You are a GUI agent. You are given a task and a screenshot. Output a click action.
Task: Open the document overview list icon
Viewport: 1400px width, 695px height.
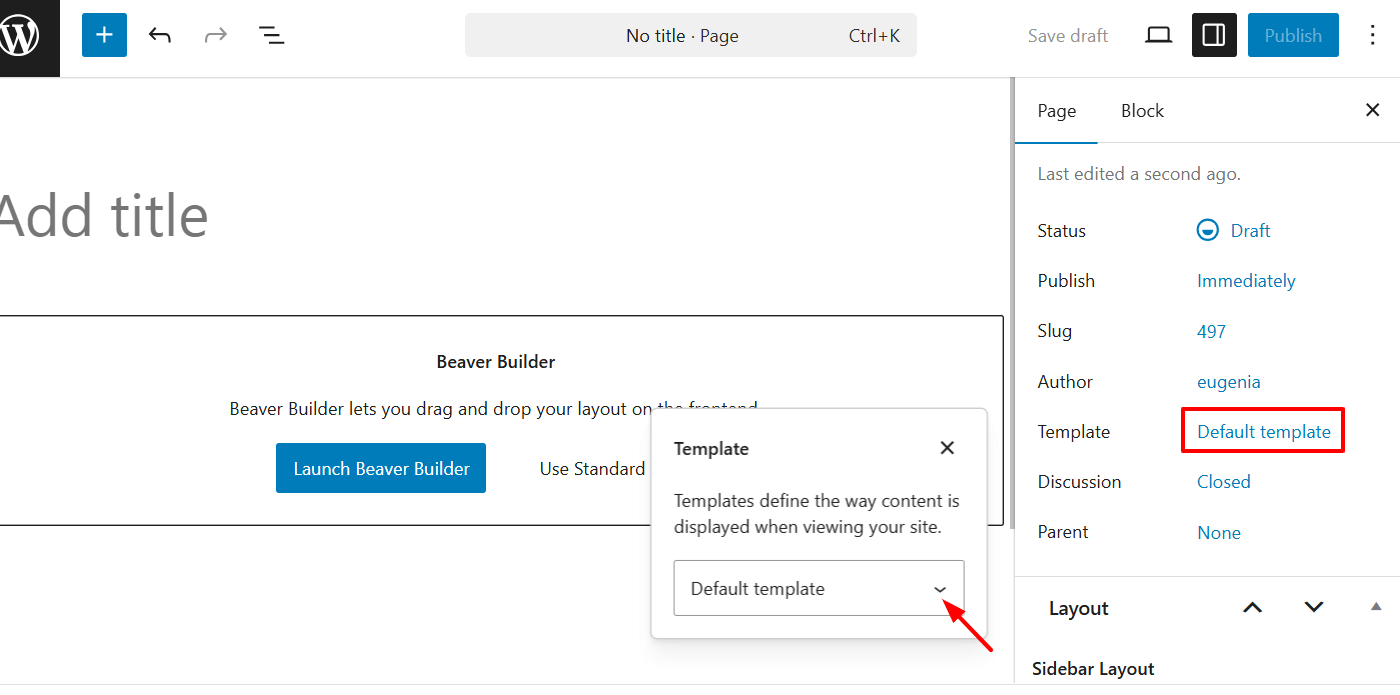[x=271, y=36]
